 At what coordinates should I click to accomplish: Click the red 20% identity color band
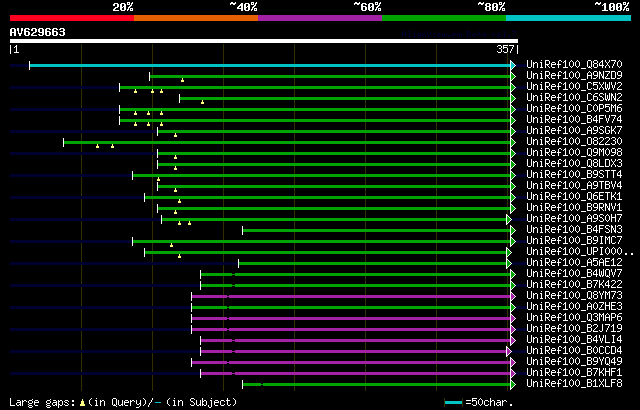tap(72, 18)
